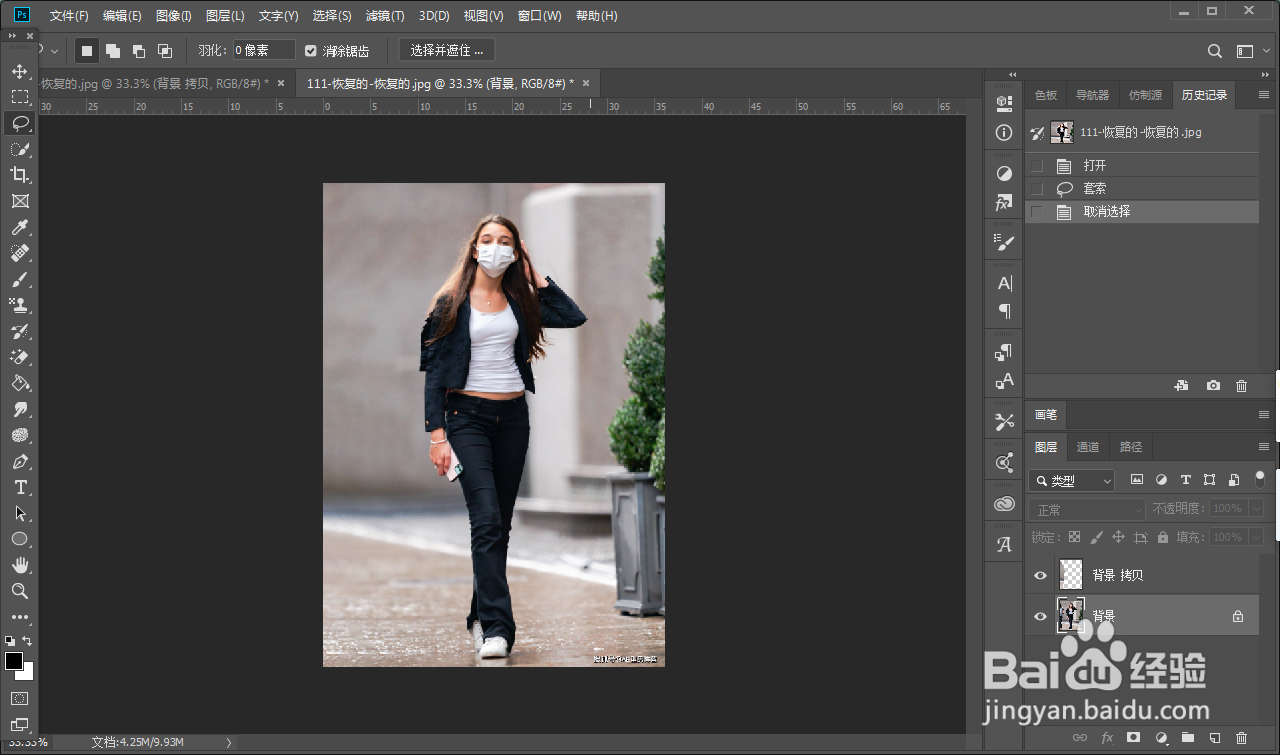Open the 图层(L) menu
The image size is (1280, 755).
click(x=225, y=16)
